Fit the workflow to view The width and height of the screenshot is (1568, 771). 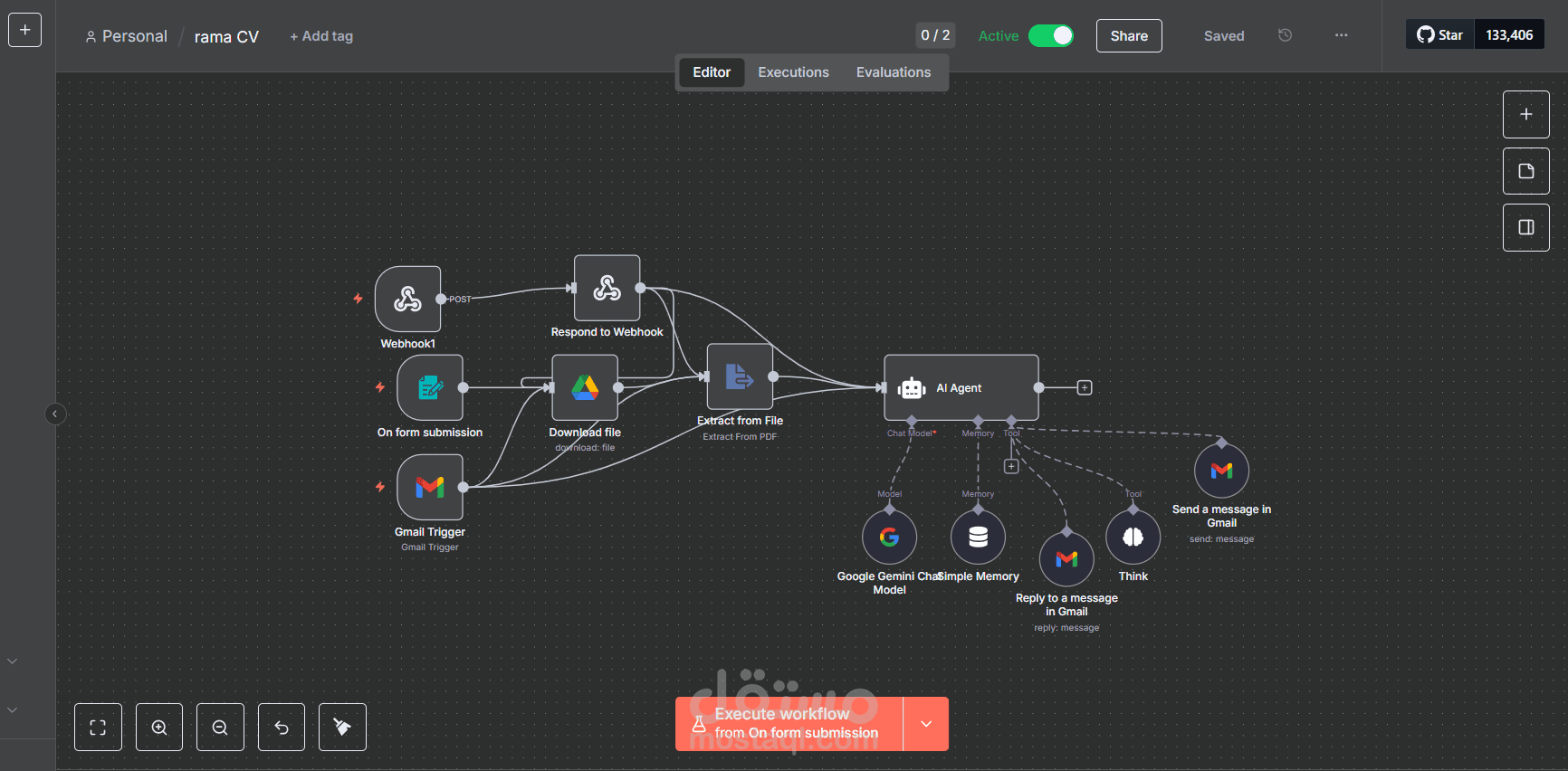[98, 727]
